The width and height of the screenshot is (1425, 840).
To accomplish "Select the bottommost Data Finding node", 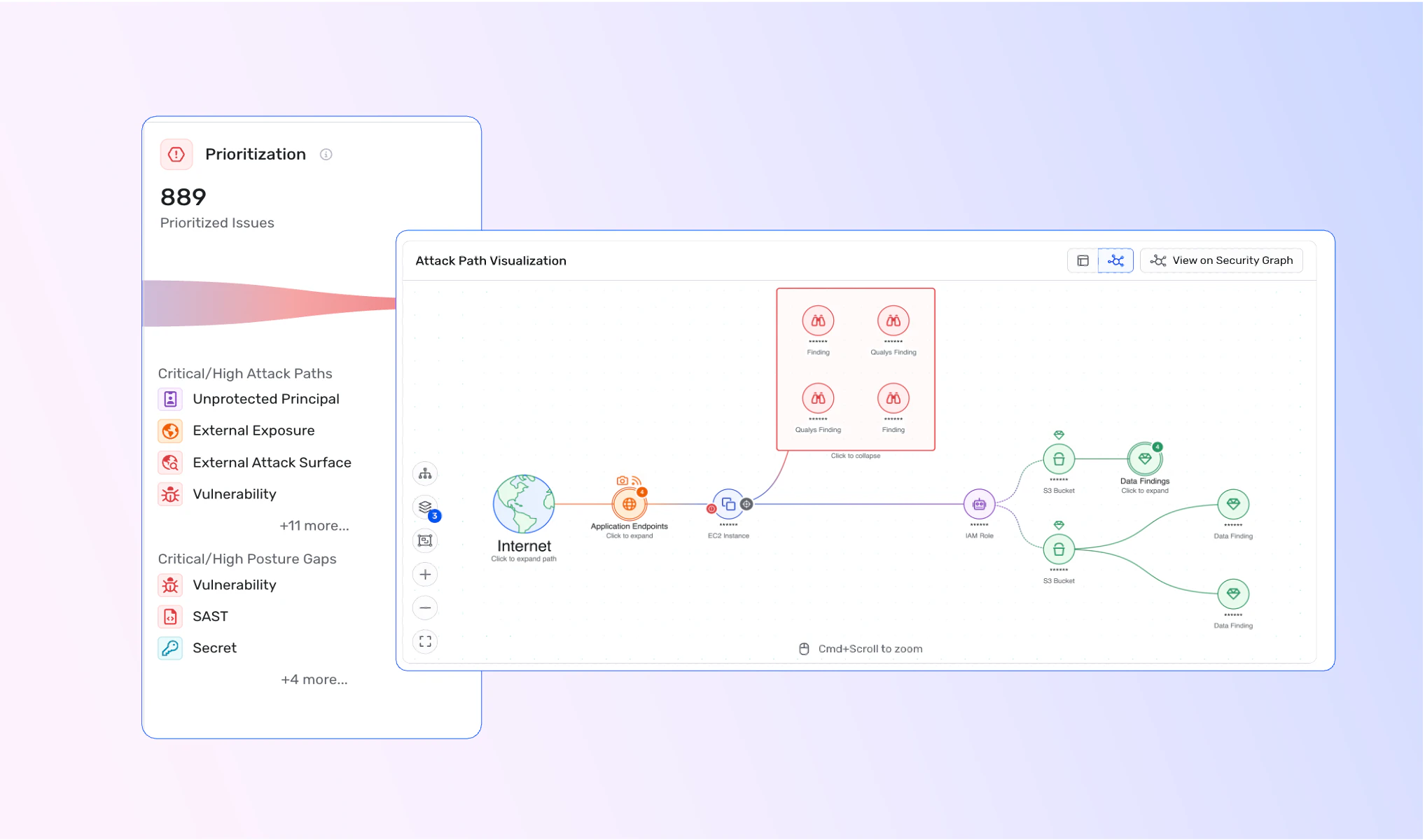I will 1233,594.
